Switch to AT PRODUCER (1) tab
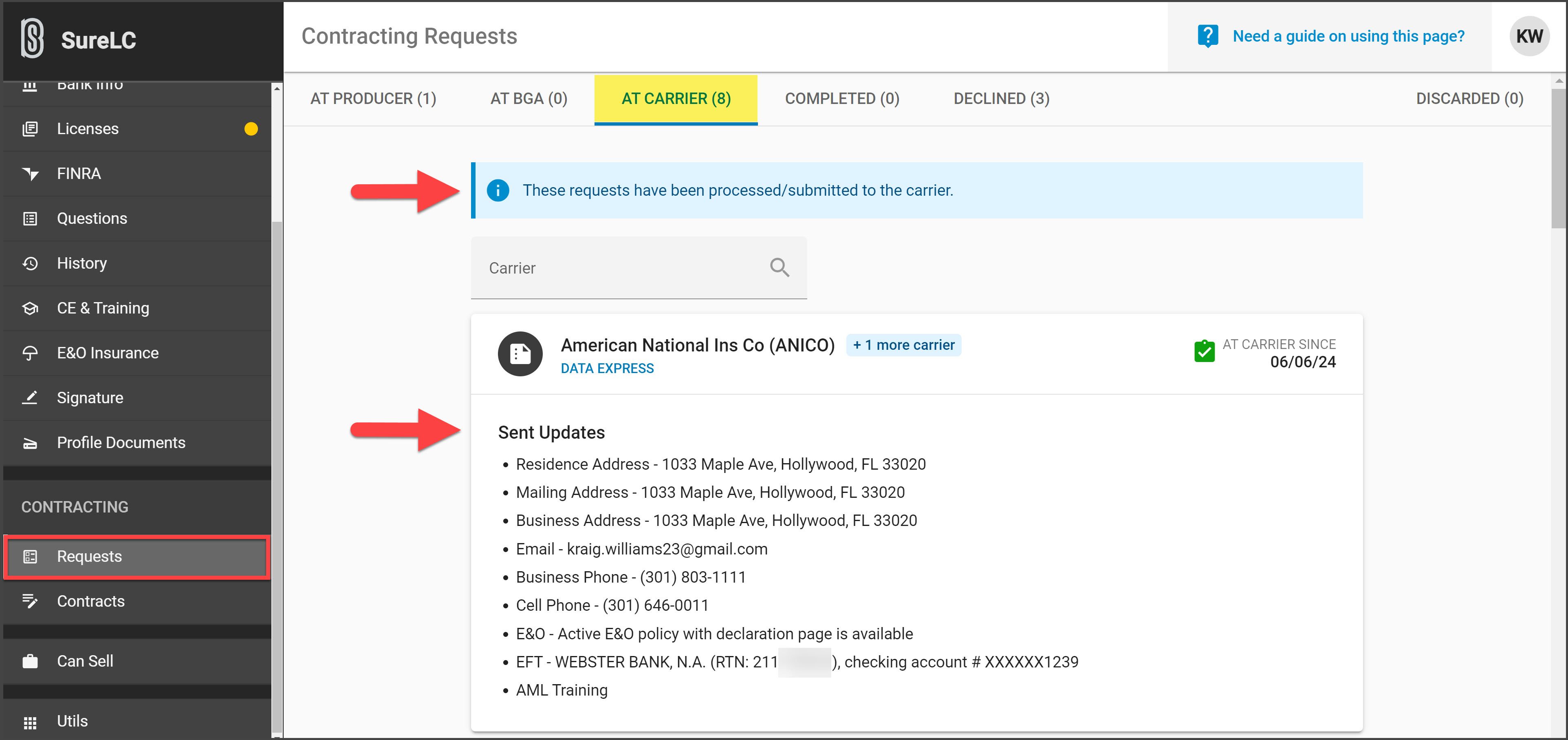 [373, 99]
